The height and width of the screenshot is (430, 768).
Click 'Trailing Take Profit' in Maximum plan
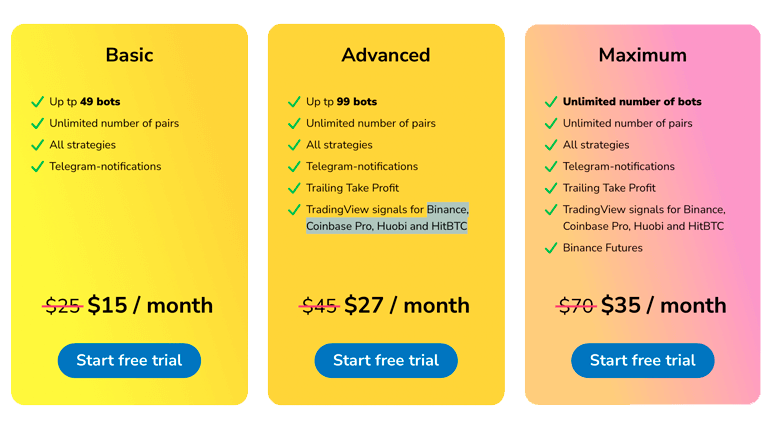pyautogui.click(x=609, y=188)
